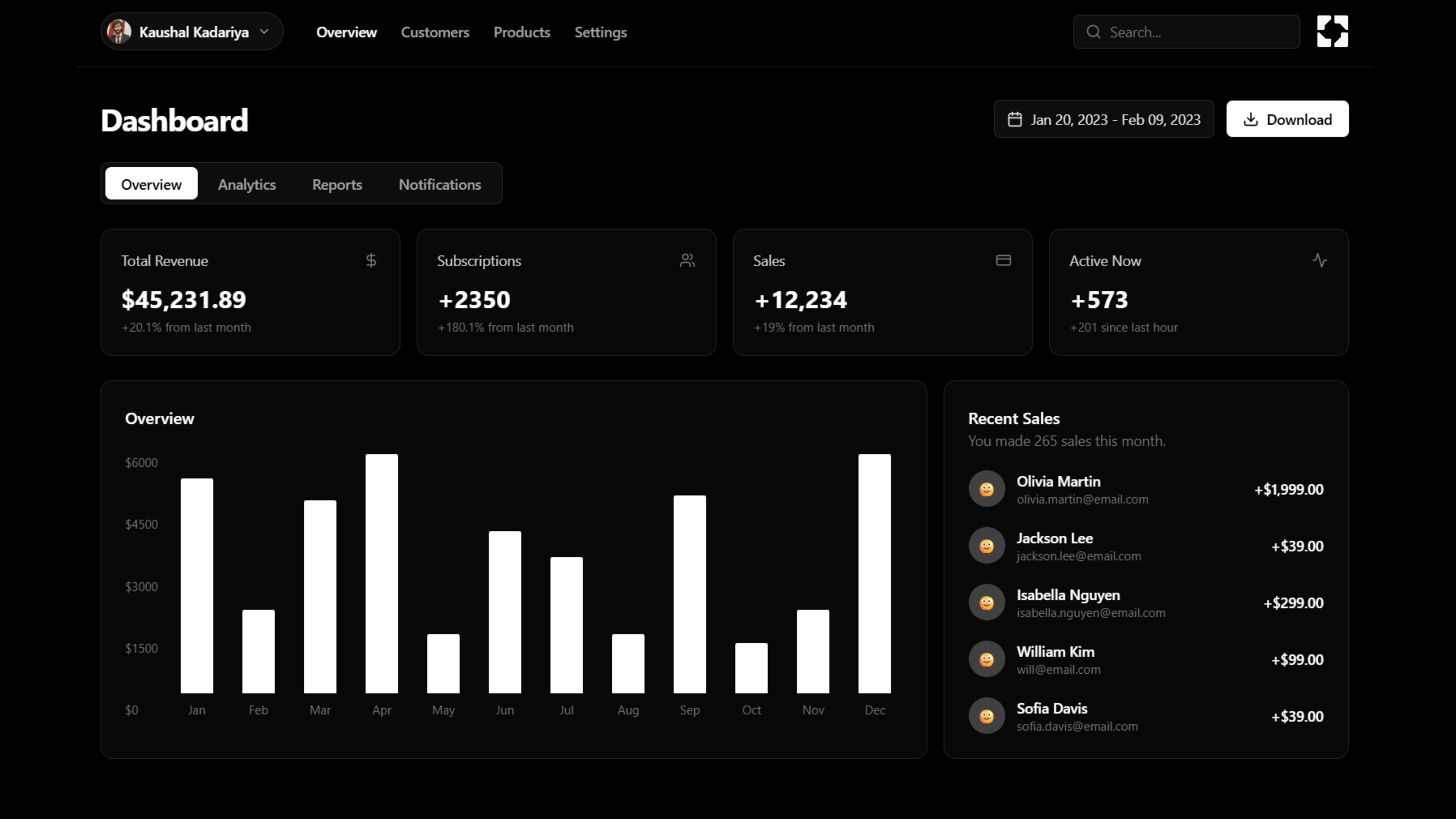Click the Download button
This screenshot has width=1456, height=819.
(x=1287, y=119)
